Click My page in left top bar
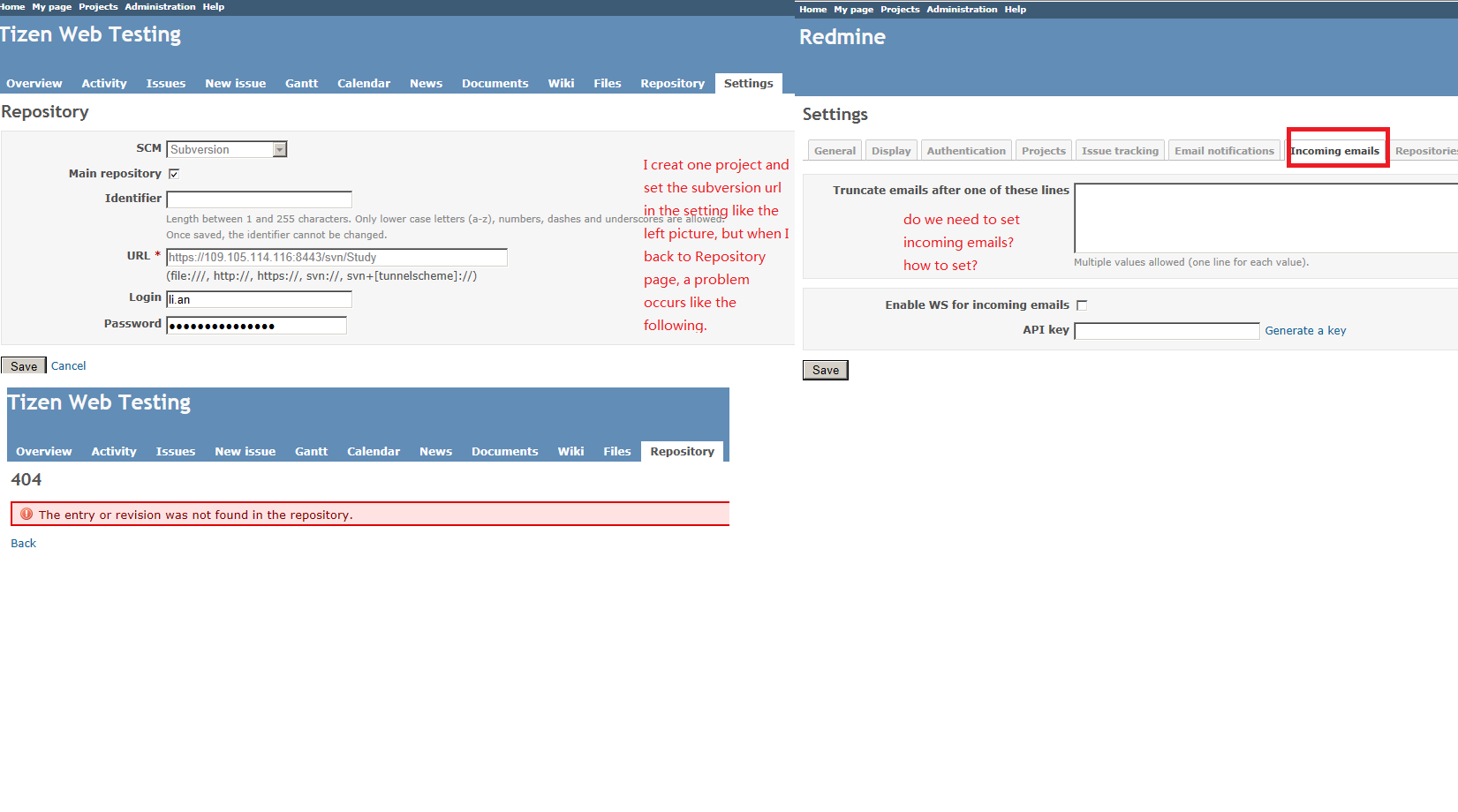1458x812 pixels. point(52,6)
